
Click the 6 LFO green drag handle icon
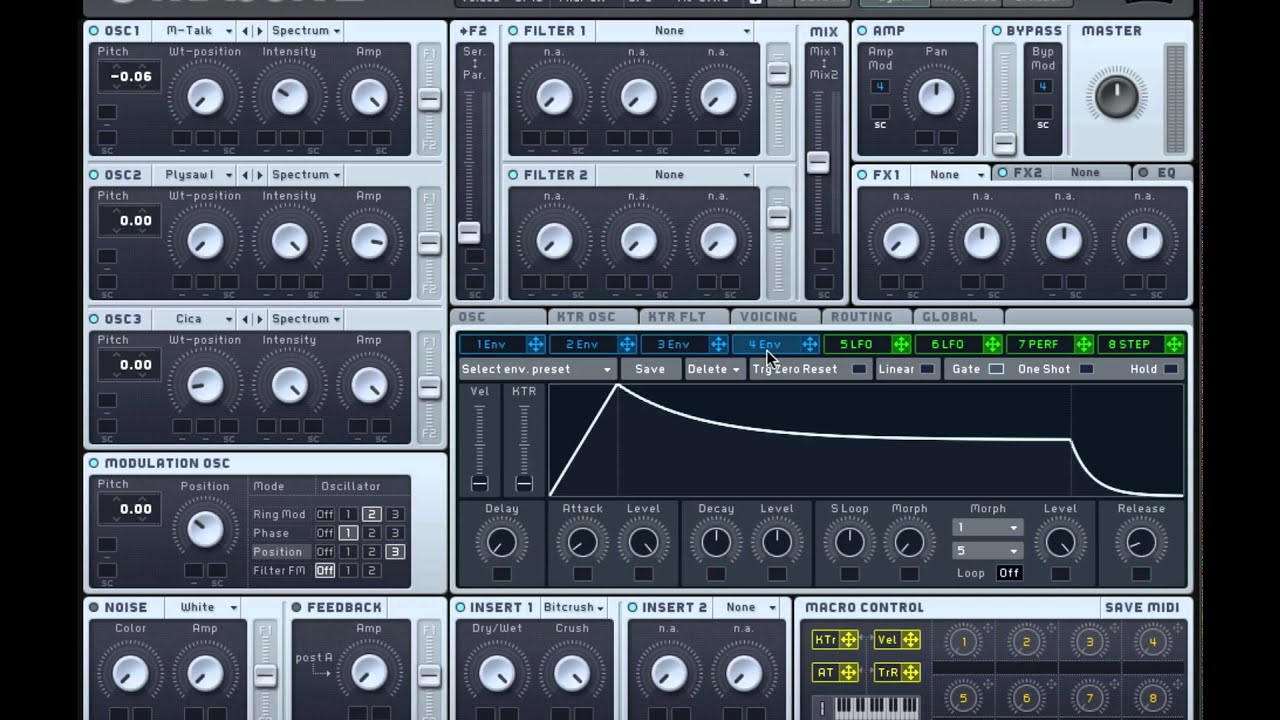click(992, 344)
